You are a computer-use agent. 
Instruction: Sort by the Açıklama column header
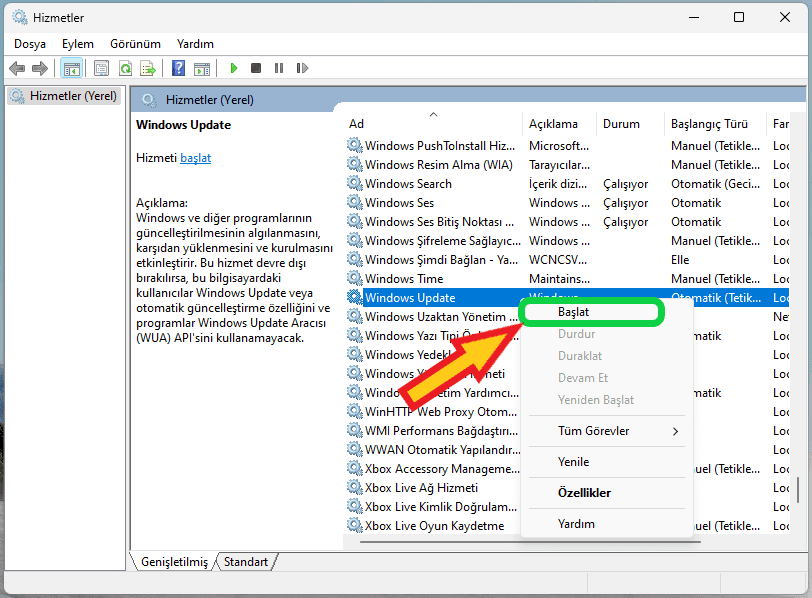click(x=559, y=124)
